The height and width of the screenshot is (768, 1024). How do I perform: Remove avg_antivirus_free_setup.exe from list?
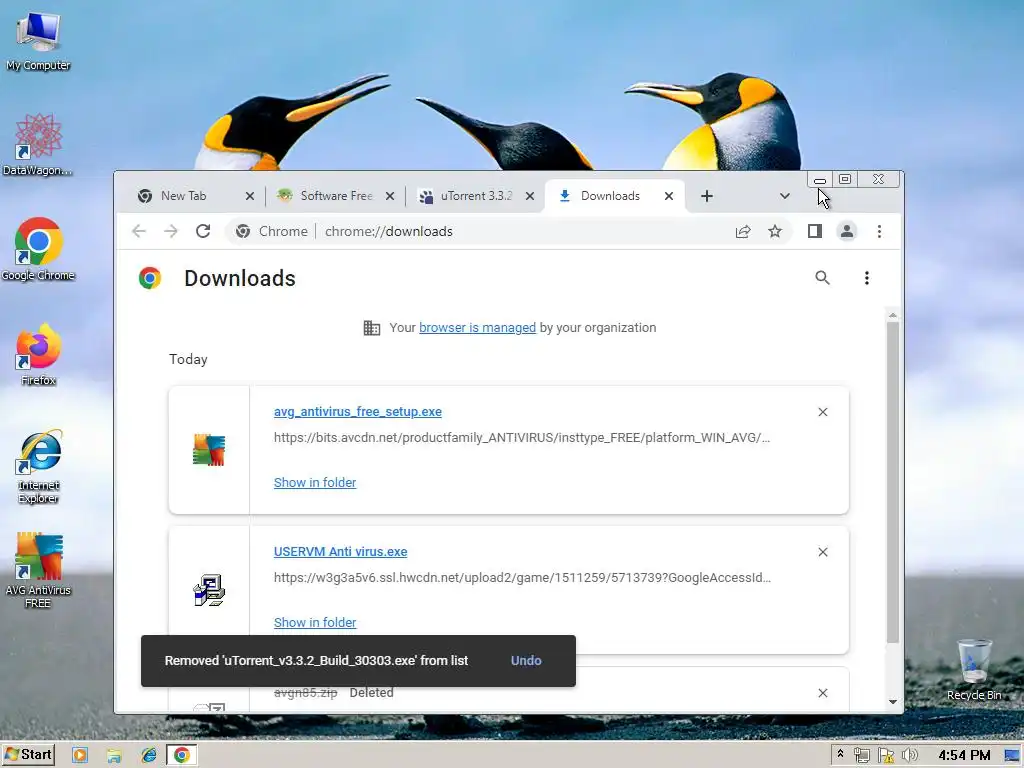click(x=823, y=412)
